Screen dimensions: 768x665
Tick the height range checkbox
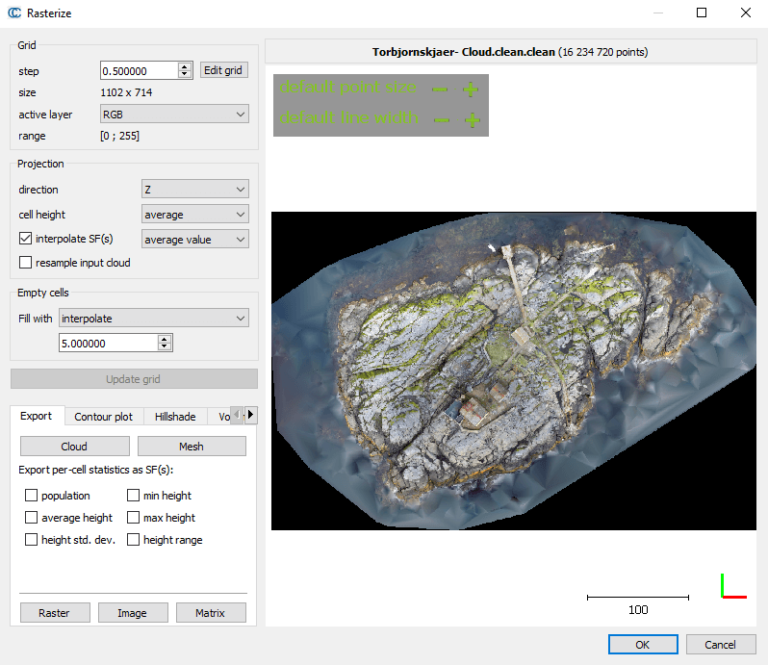click(x=133, y=539)
